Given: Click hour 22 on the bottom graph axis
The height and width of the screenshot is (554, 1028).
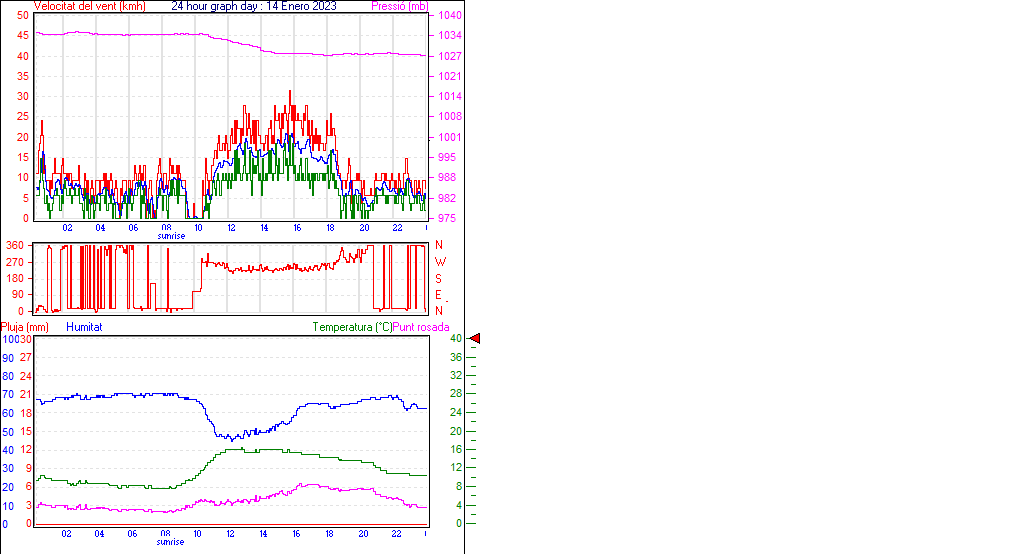Looking at the screenshot, I should 397,533.
